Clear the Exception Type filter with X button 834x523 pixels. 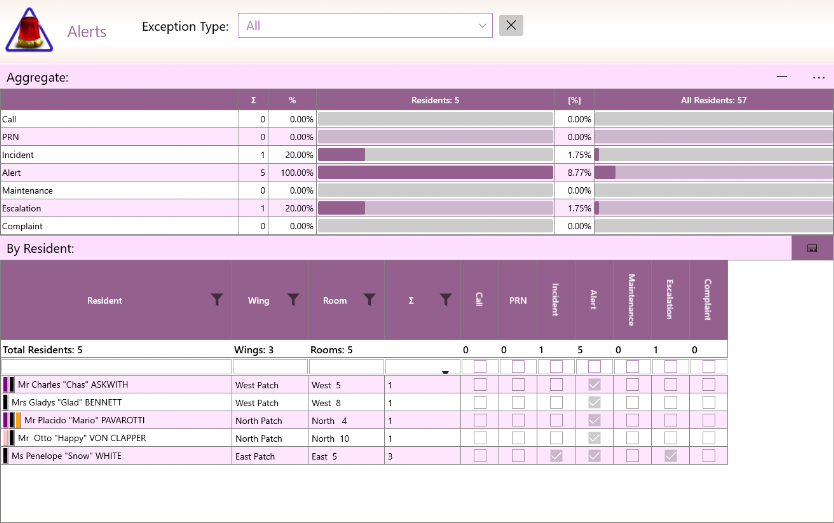[x=511, y=25]
